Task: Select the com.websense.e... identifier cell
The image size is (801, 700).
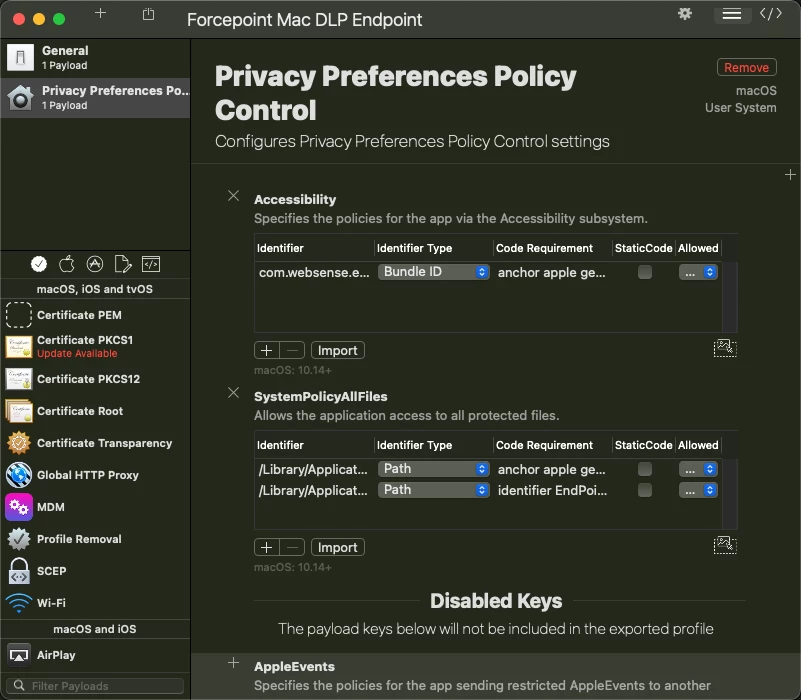Action: click(314, 272)
